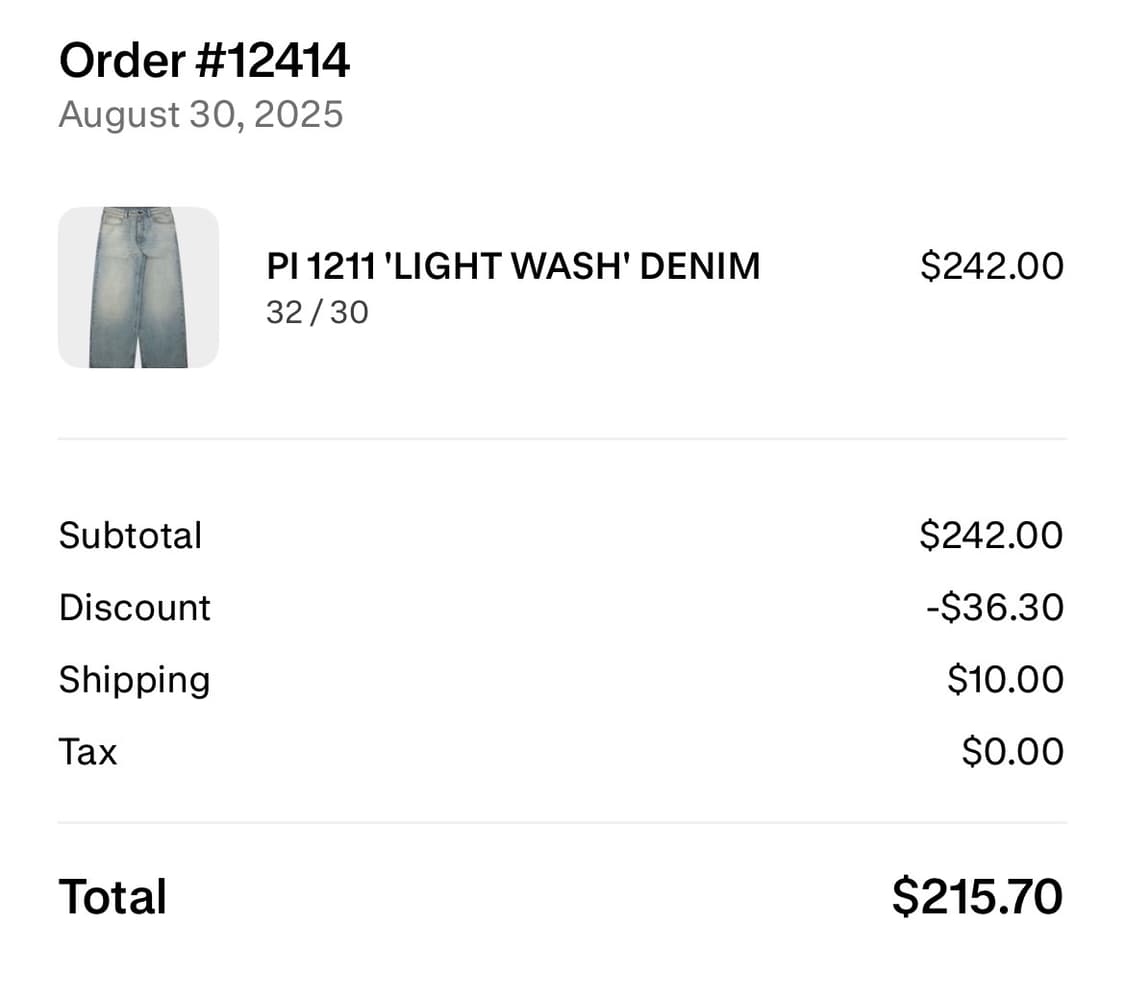Click the divider line below the product row
Image resolution: width=1125 pixels, height=999 pixels.
562,438
